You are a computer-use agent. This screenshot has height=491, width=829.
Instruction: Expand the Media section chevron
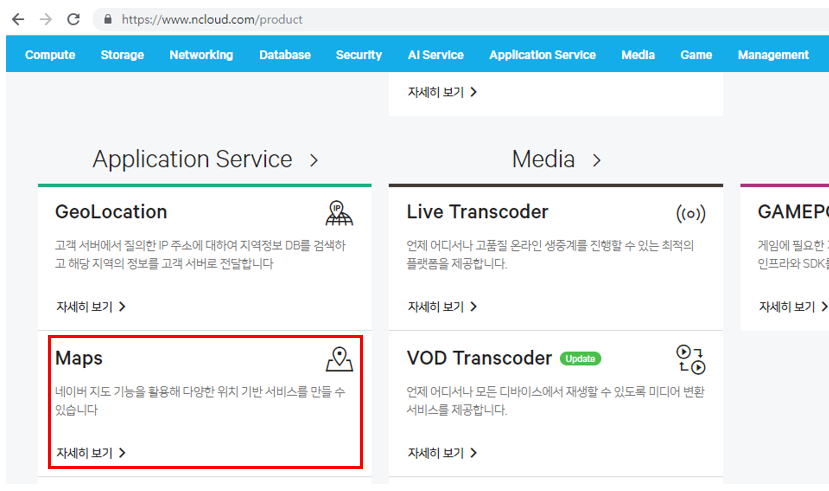[597, 160]
